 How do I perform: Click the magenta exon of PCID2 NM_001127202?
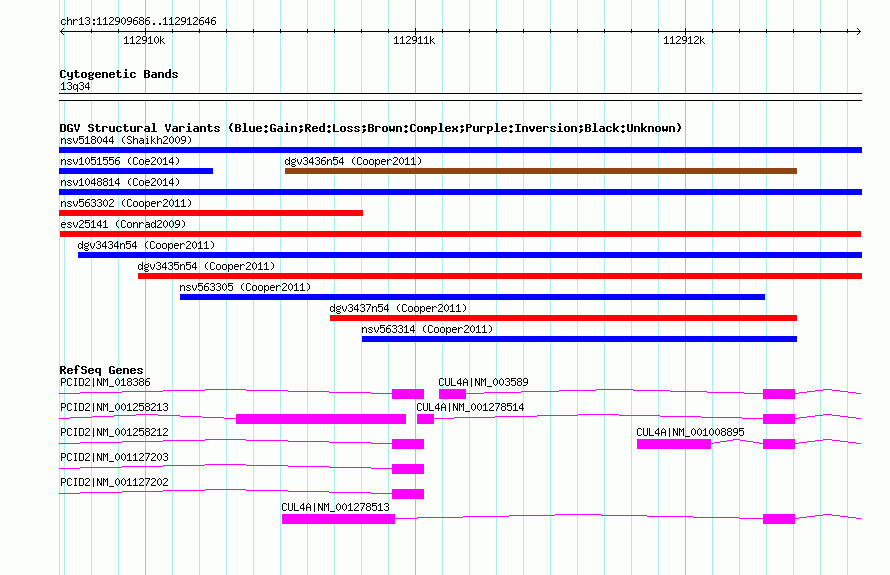(x=408, y=494)
